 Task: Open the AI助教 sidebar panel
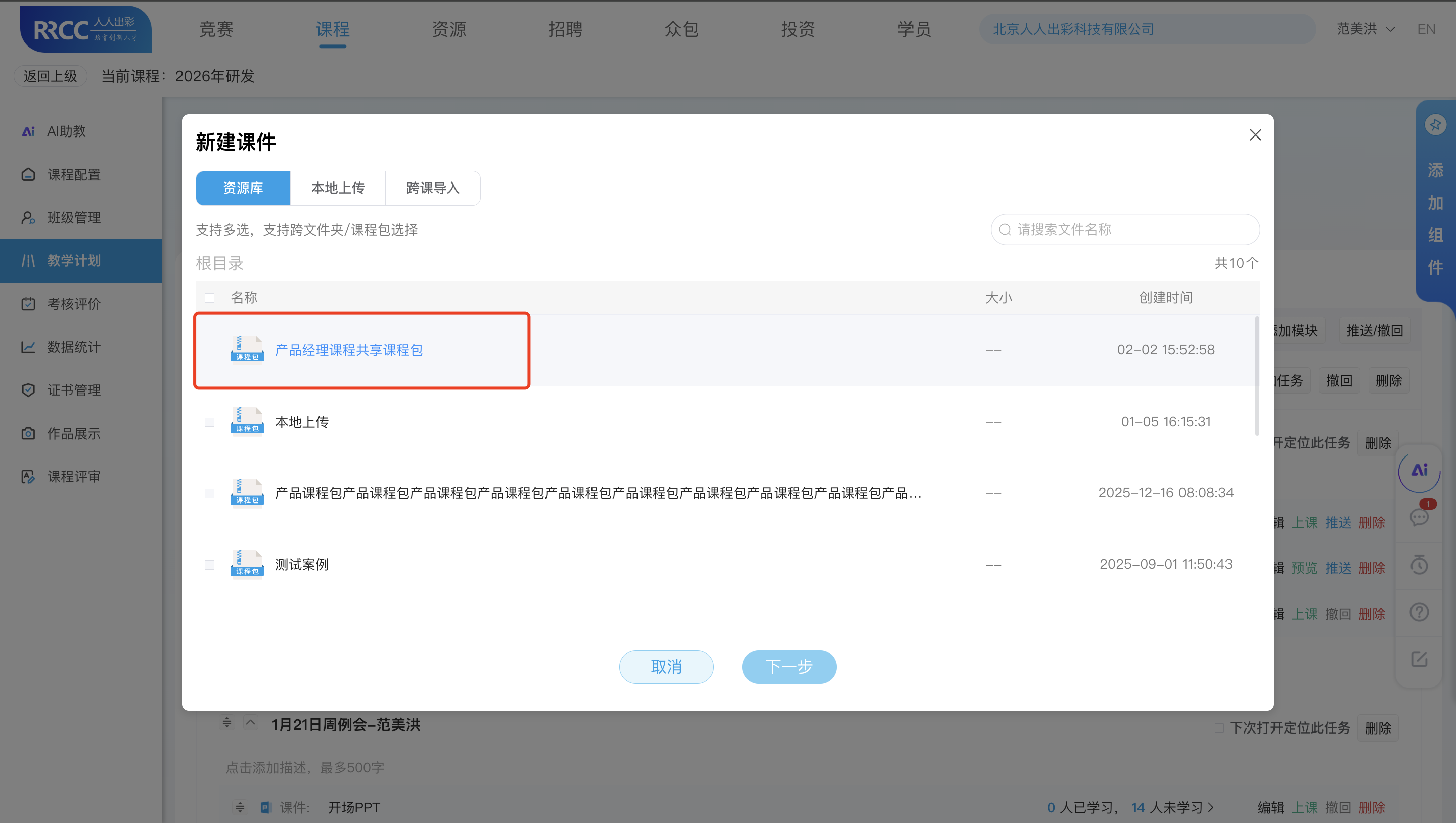tap(65, 131)
